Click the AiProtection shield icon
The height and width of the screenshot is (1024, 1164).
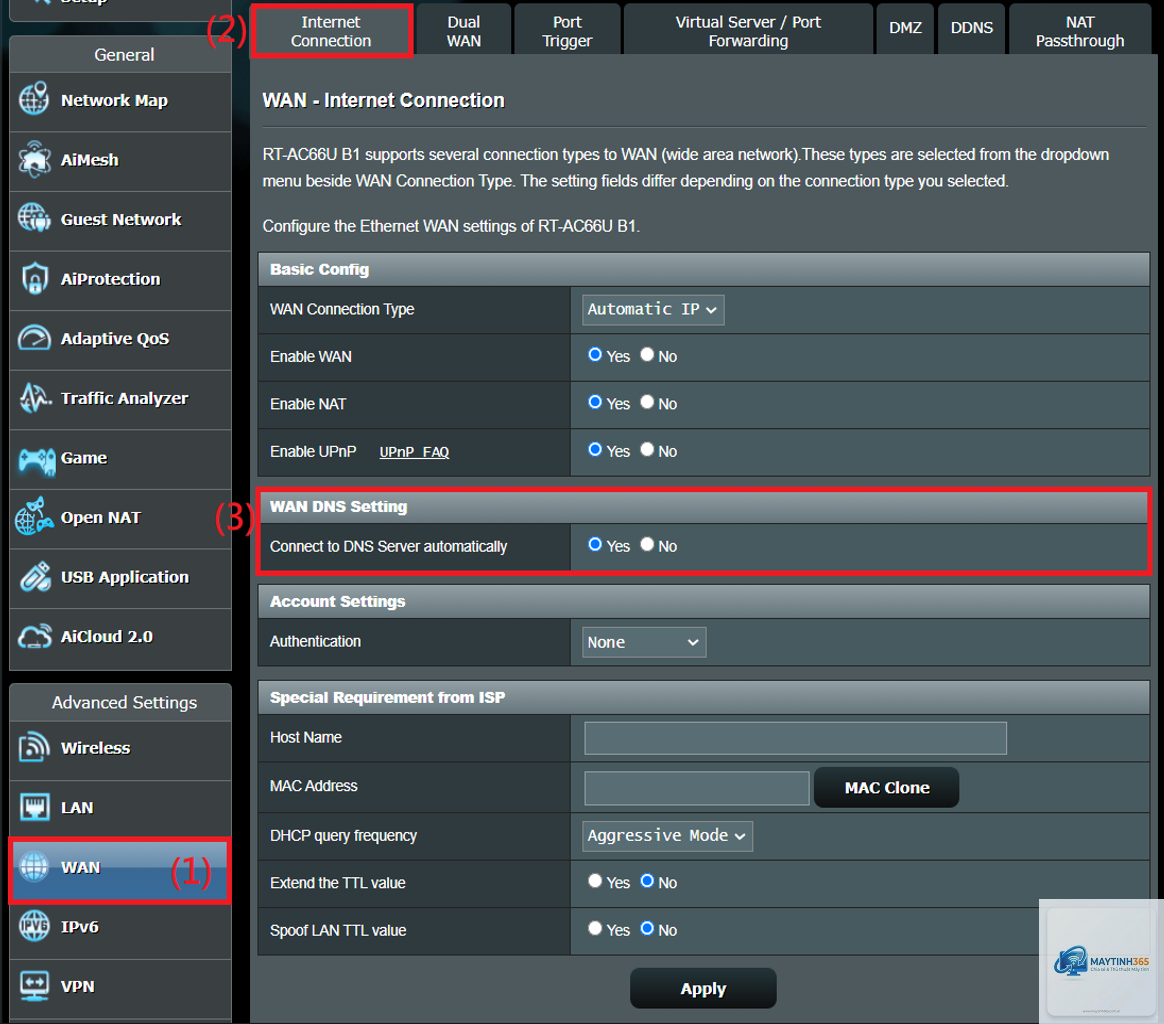(x=34, y=278)
